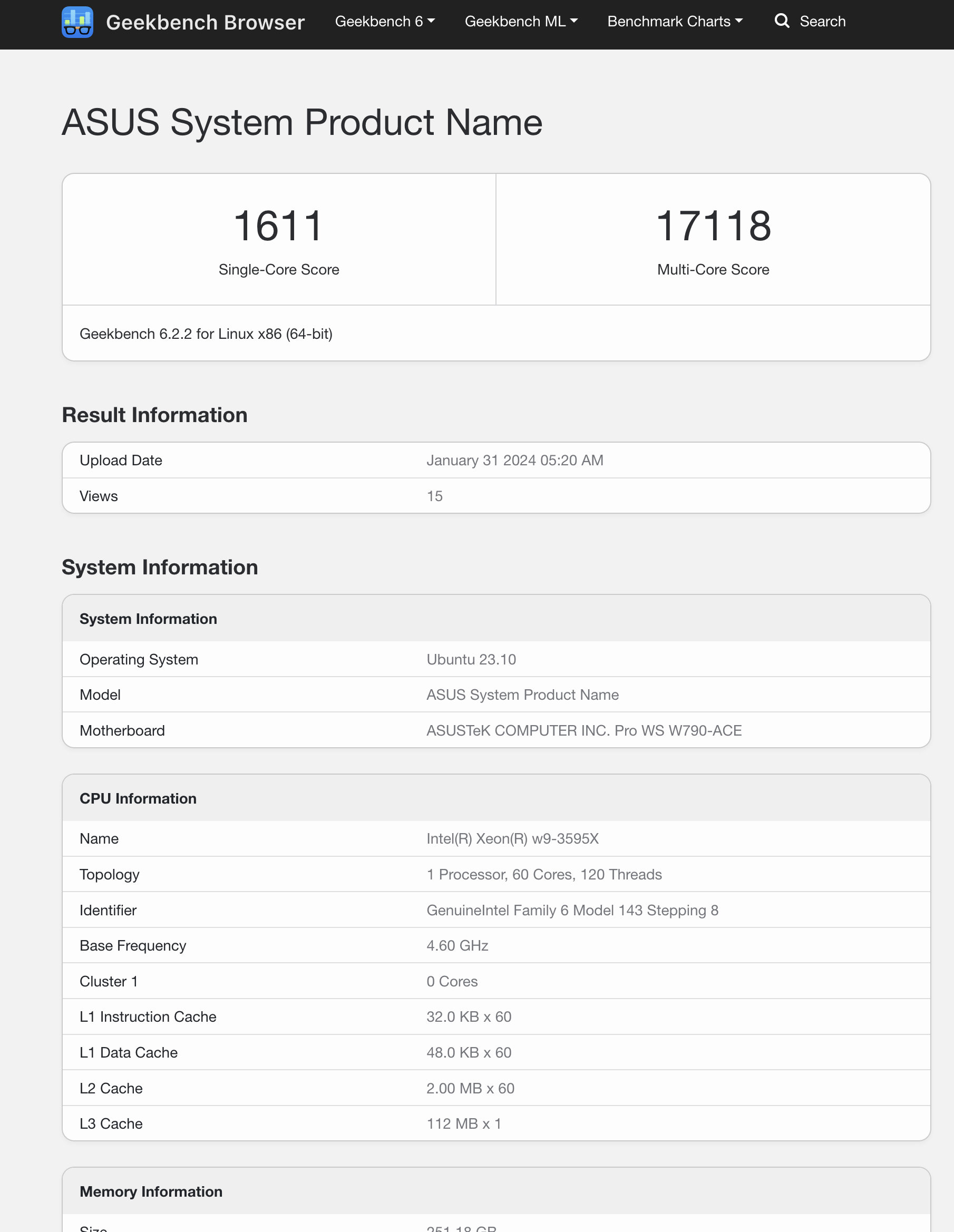Screen dimensions: 954x1232
Task: Select the 48.0 KB x 60 value
Action: (469, 1053)
